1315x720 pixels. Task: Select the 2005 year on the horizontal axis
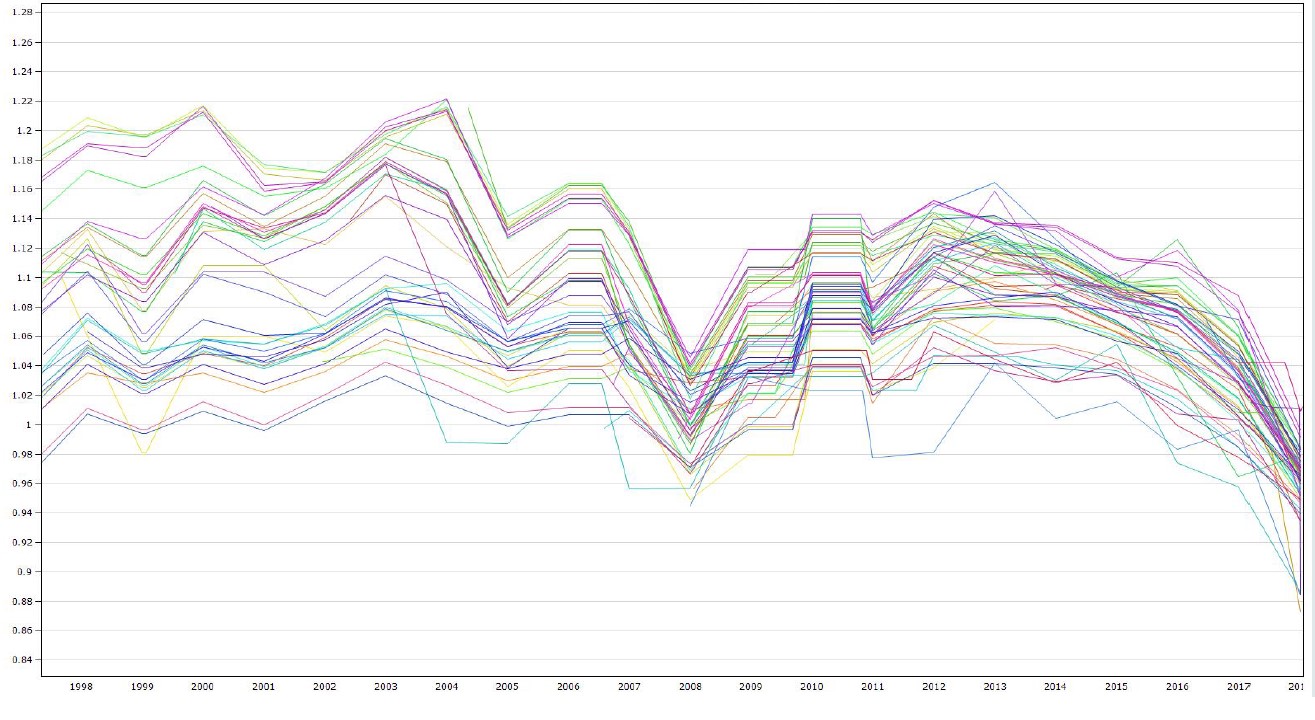(506, 687)
